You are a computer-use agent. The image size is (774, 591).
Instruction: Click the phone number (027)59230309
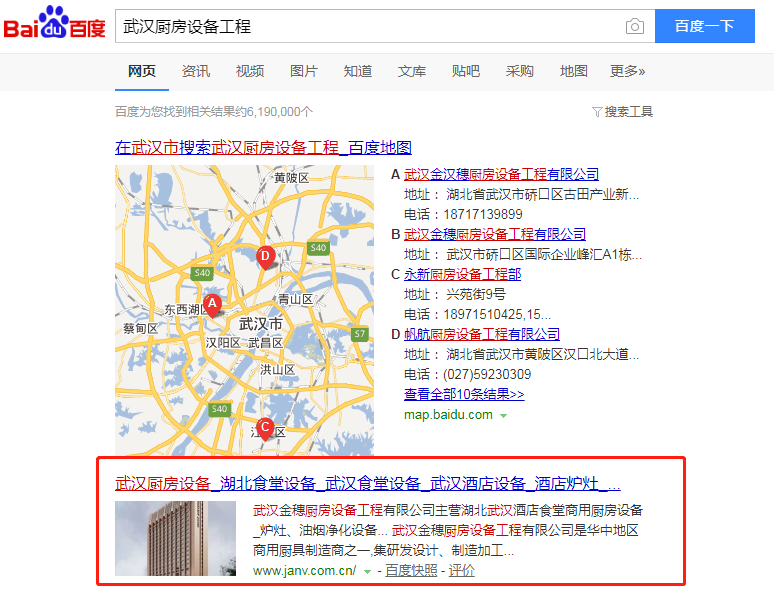coord(487,374)
